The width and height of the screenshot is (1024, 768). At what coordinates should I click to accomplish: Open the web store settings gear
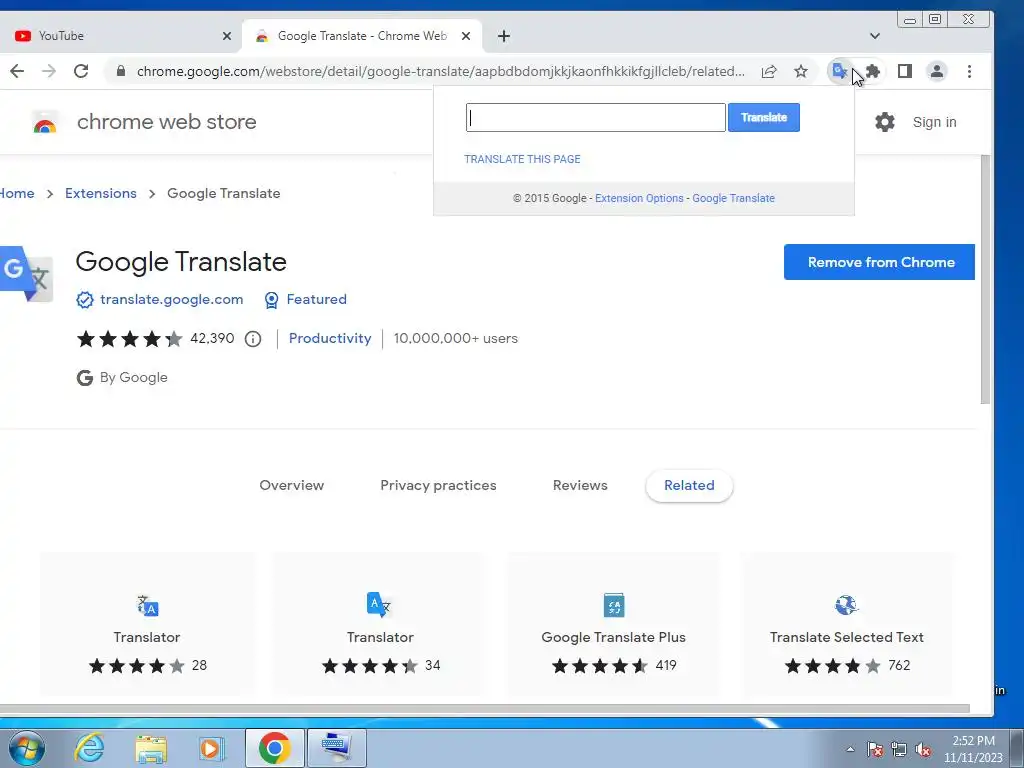[x=884, y=122]
